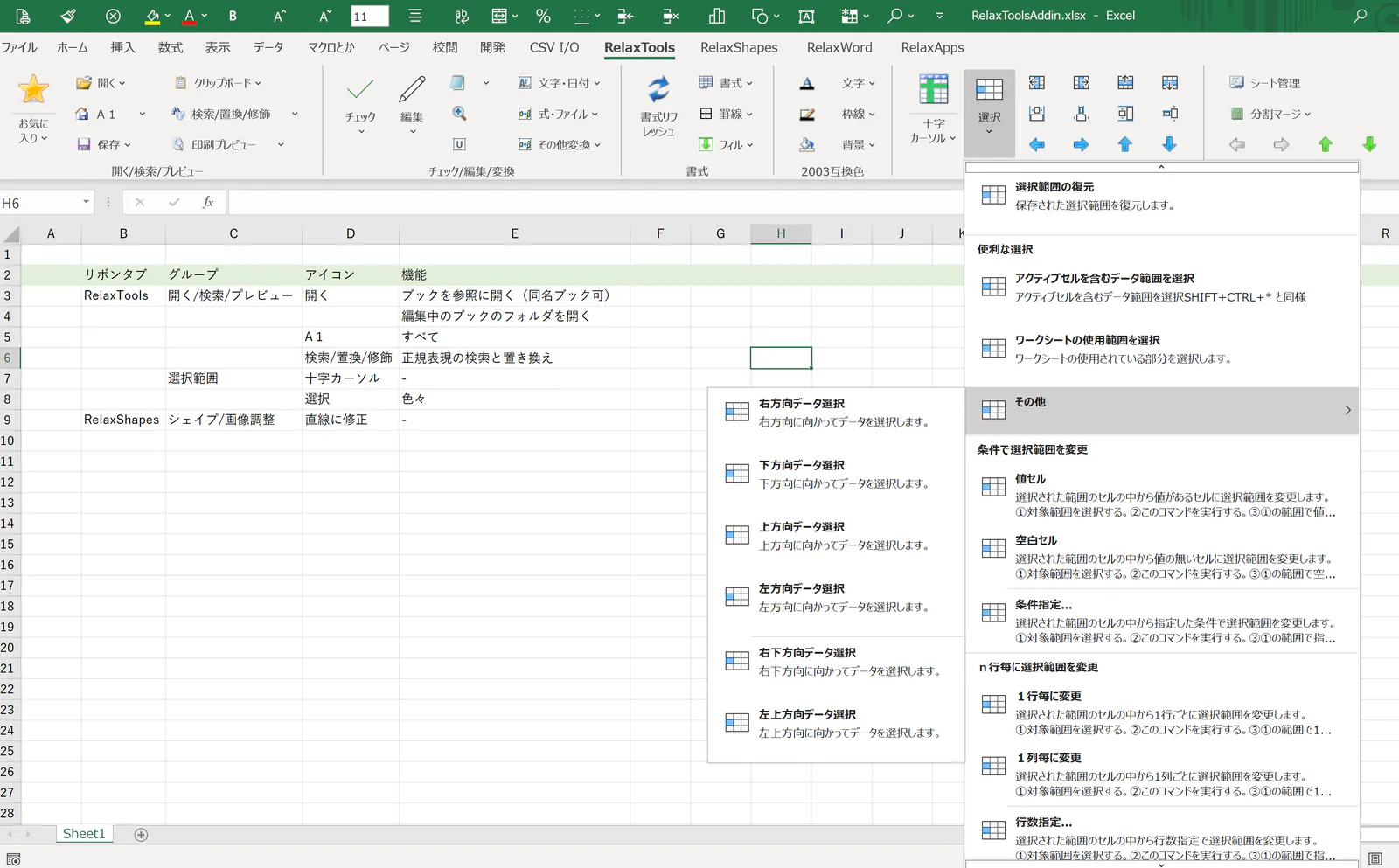Click the Favorites star icon
The image size is (1399, 868).
[33, 89]
